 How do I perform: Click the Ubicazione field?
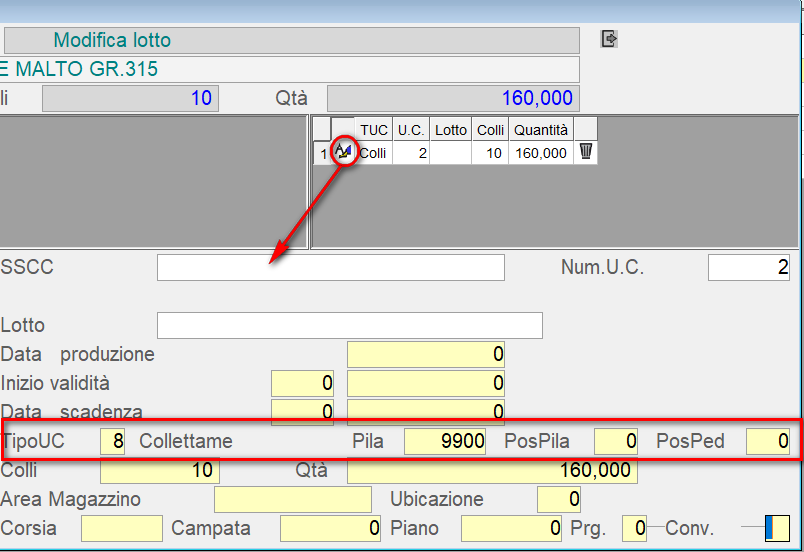point(558,499)
